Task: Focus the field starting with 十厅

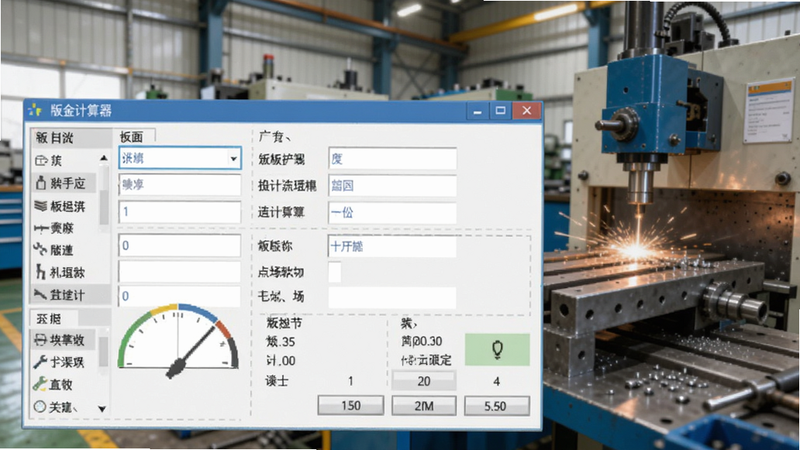Action: click(392, 247)
